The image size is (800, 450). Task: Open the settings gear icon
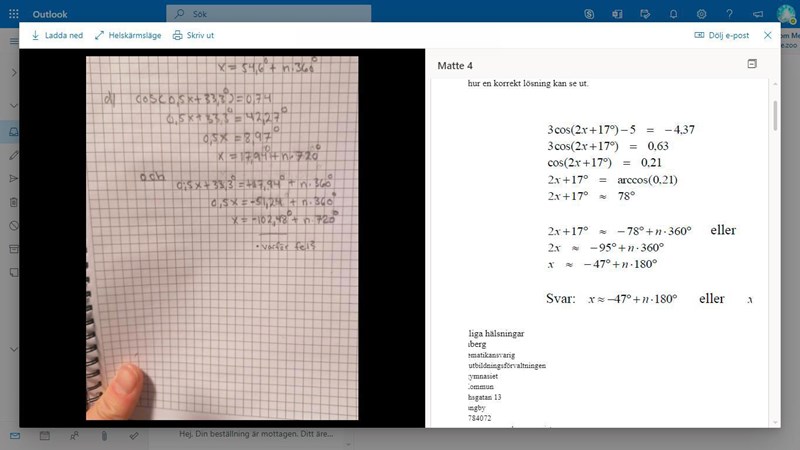[701, 14]
